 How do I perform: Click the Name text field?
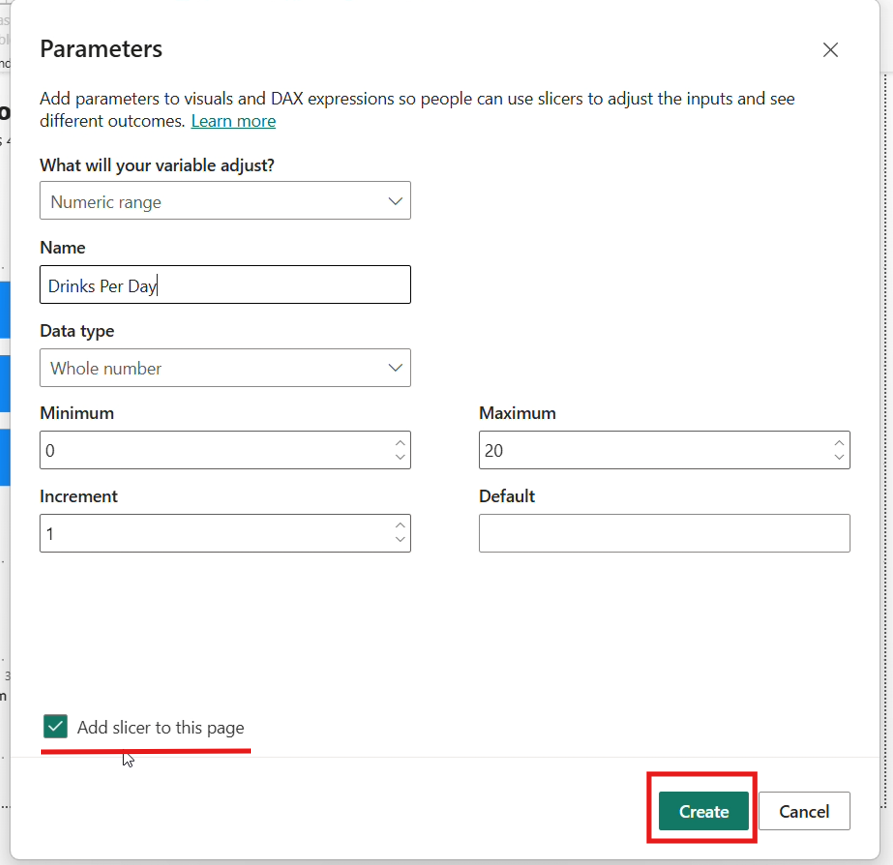[x=225, y=285]
